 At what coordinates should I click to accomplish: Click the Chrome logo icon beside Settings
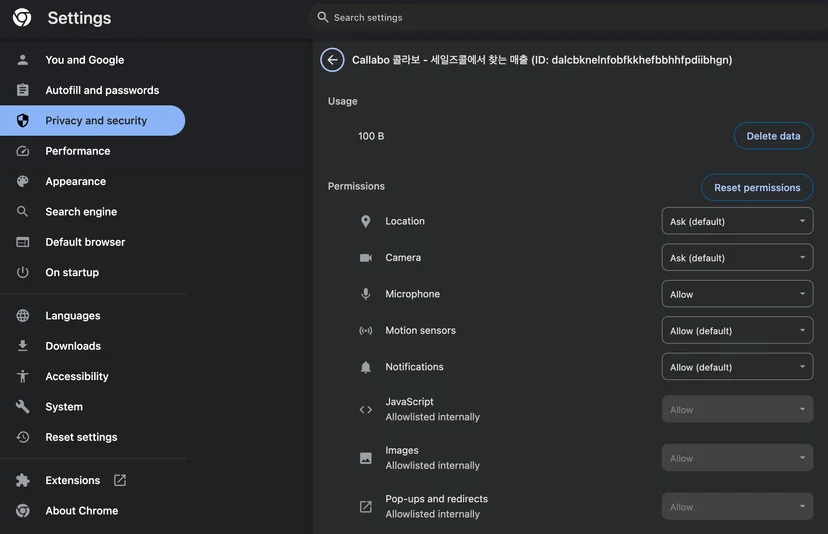22,17
